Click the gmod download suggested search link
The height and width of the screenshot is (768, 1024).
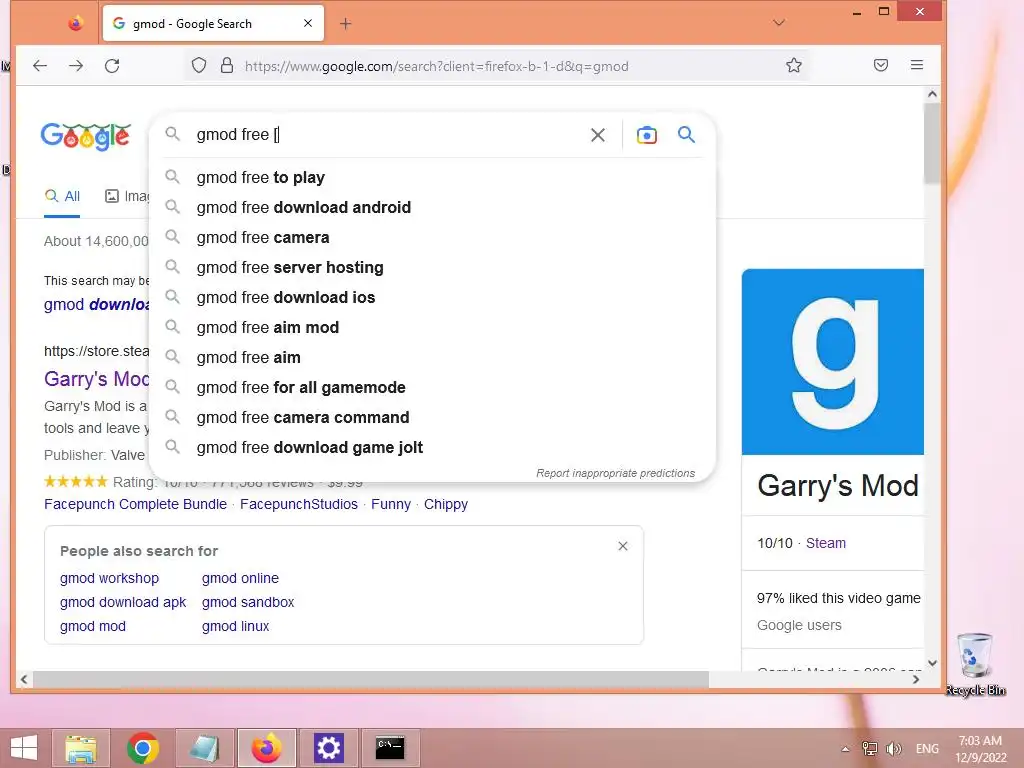pyautogui.click(x=96, y=305)
